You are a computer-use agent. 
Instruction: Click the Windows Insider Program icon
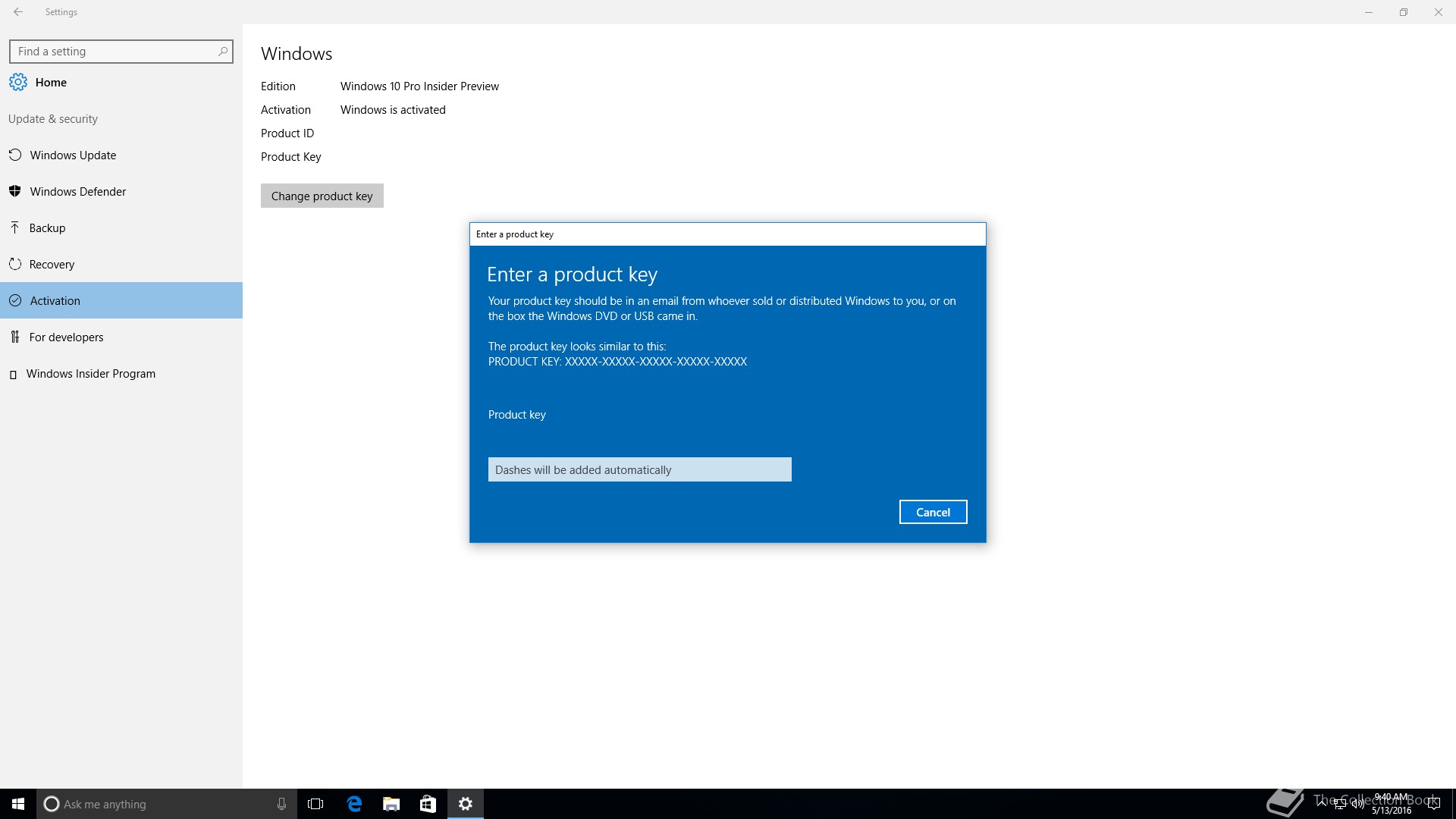coord(13,374)
